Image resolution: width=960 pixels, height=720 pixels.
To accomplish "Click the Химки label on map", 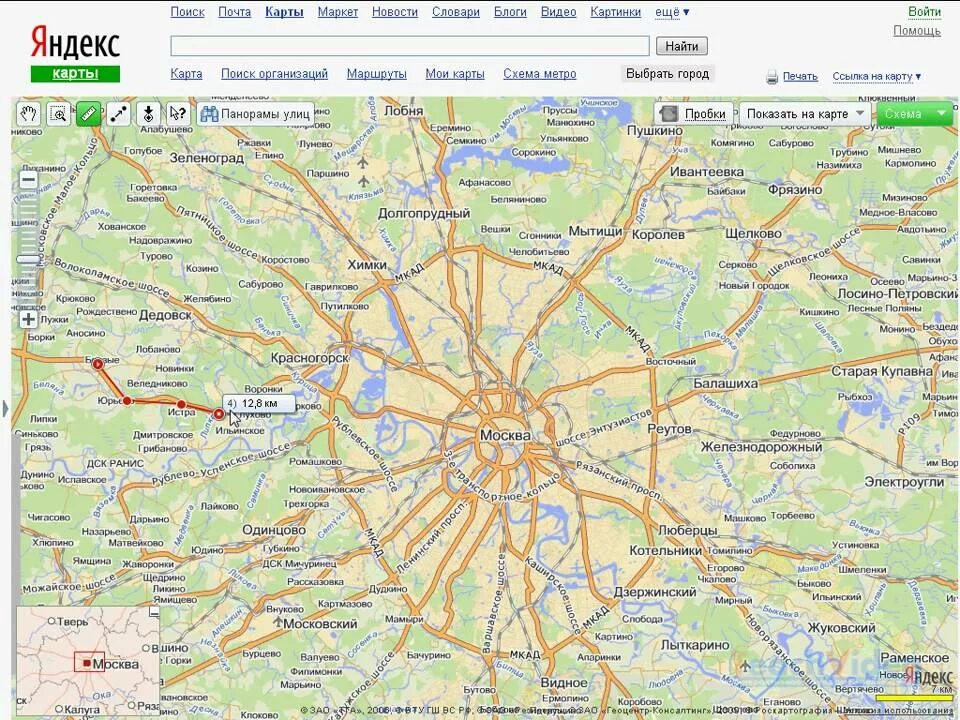I will click(367, 264).
